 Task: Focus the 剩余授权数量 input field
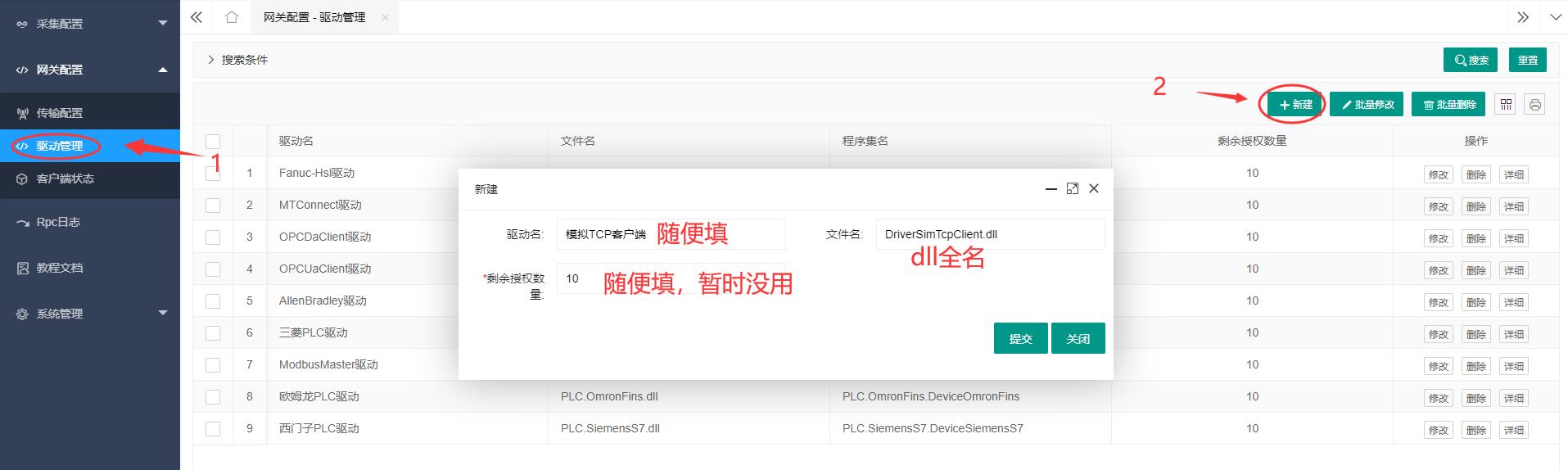click(671, 278)
